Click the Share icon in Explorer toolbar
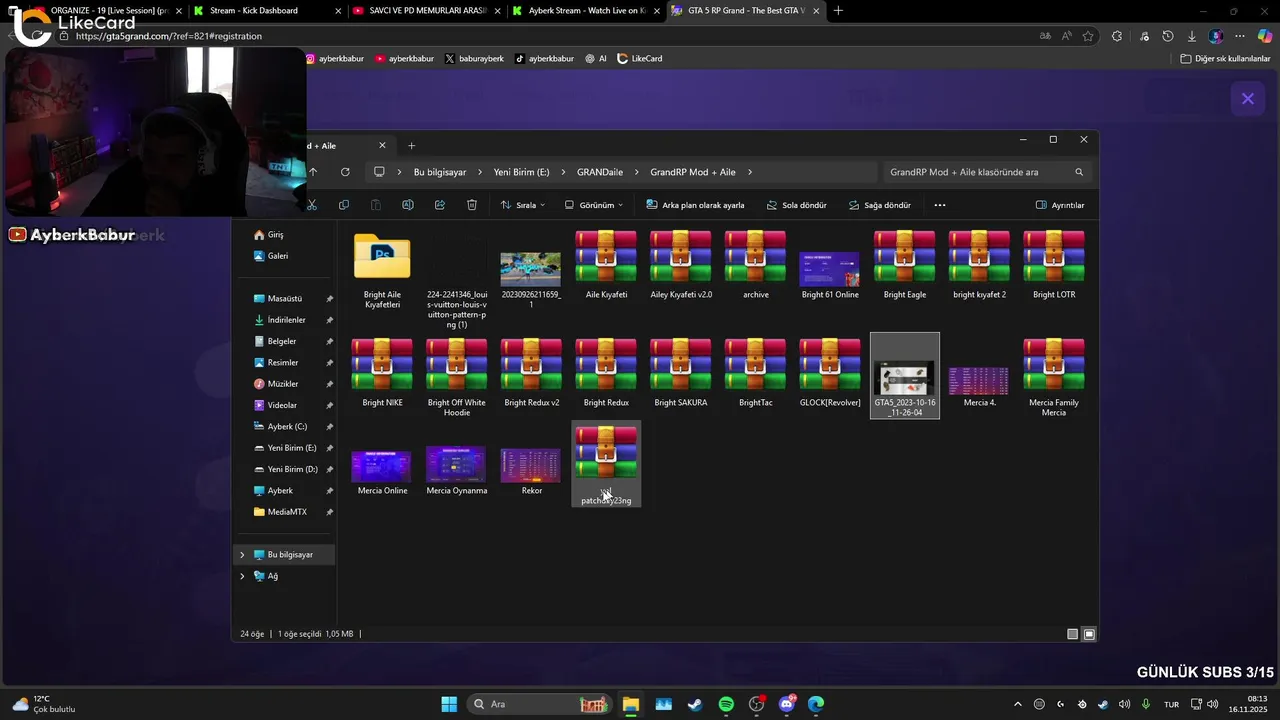 440,205
